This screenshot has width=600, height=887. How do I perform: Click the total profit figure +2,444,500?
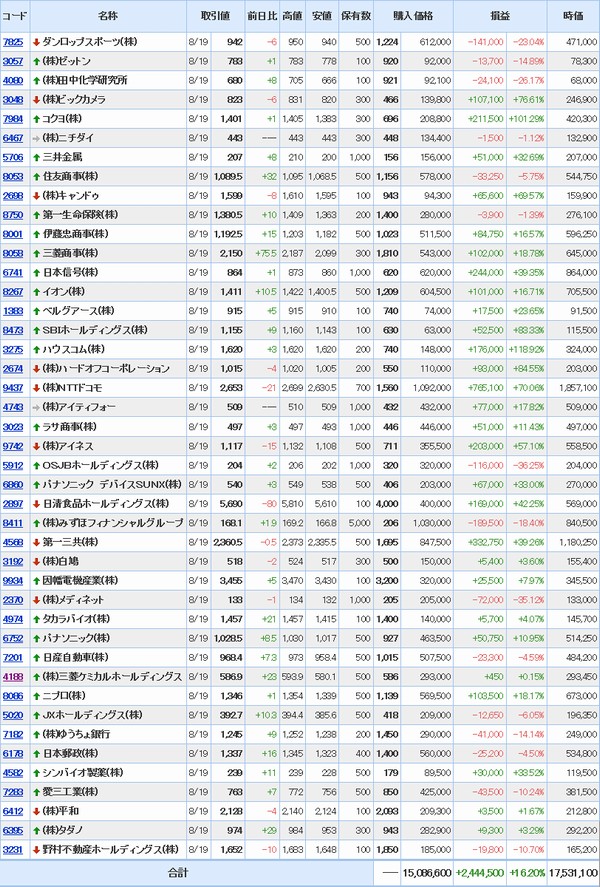click(x=480, y=873)
